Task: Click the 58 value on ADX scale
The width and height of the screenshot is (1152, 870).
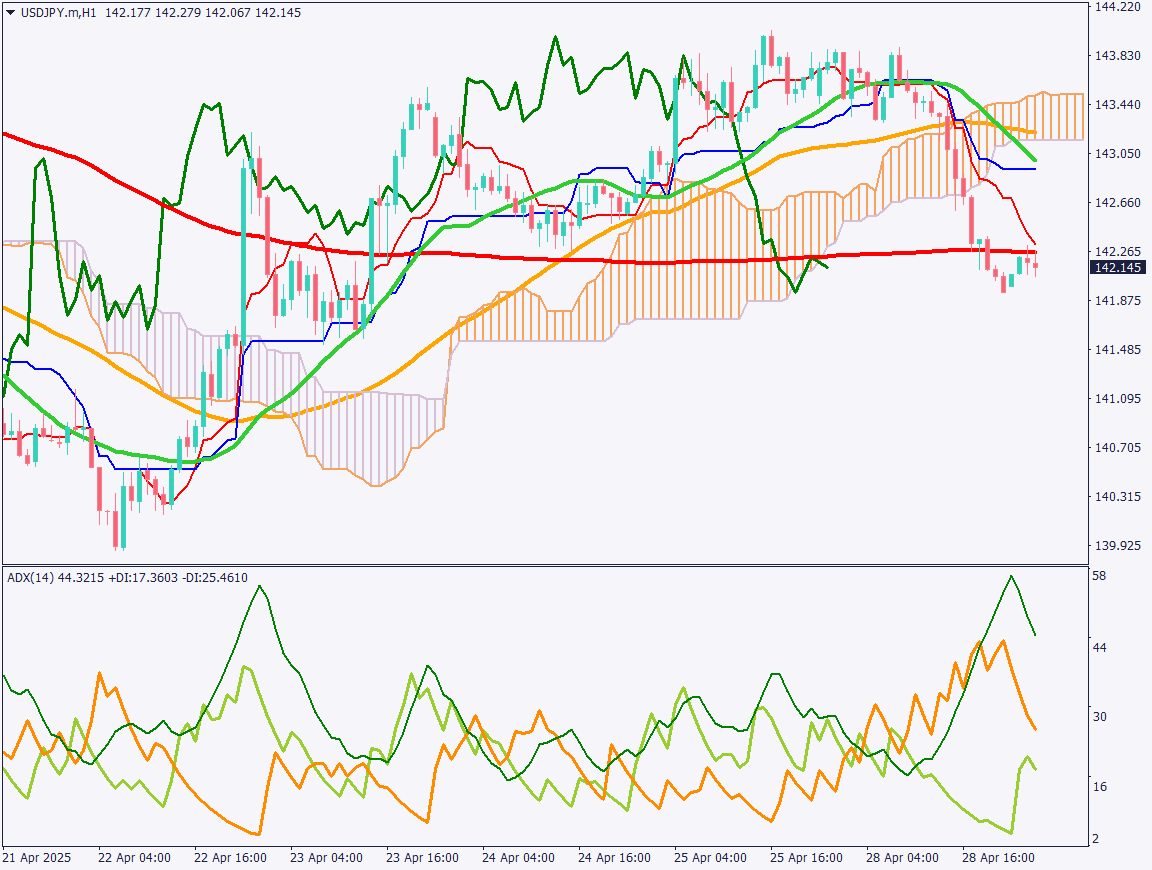Action: click(1099, 577)
